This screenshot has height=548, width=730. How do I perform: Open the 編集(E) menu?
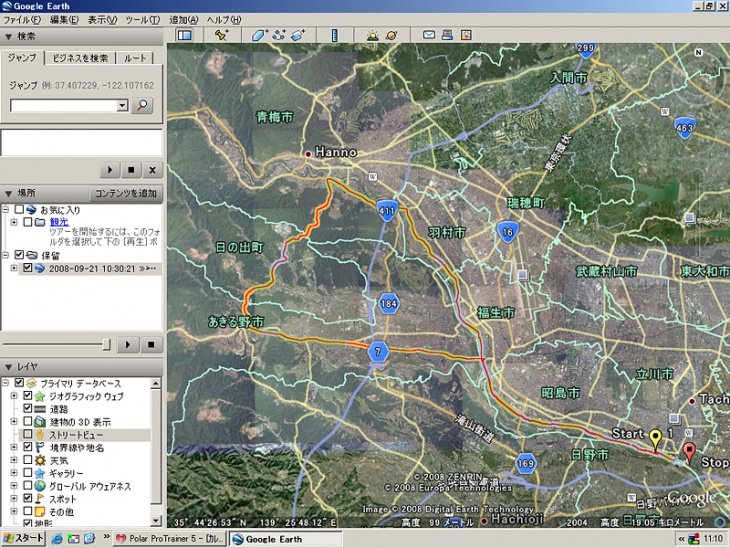pos(64,20)
